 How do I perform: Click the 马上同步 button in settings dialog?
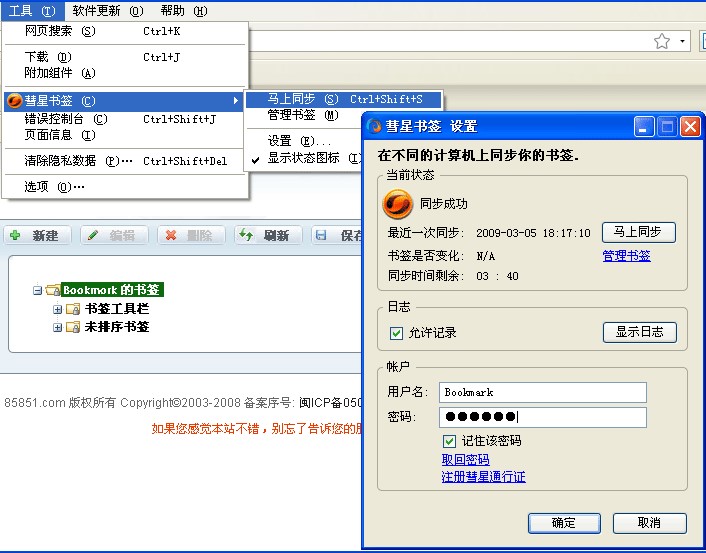[x=638, y=232]
